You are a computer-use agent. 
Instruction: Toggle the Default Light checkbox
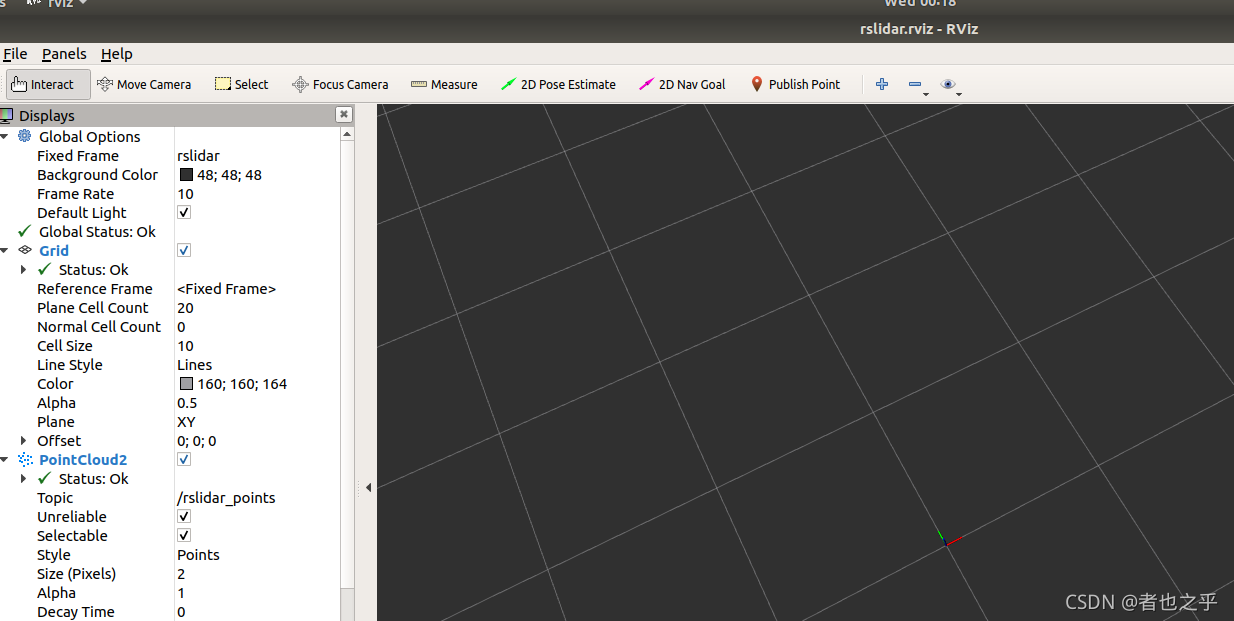(184, 212)
